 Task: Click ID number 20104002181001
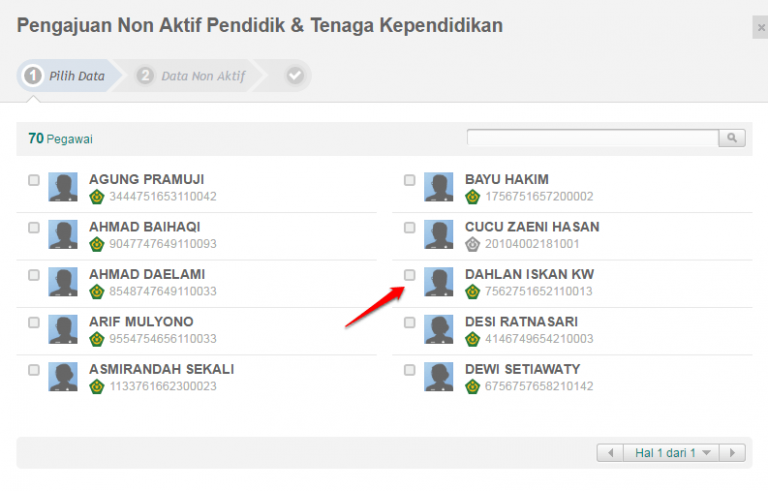click(x=532, y=244)
